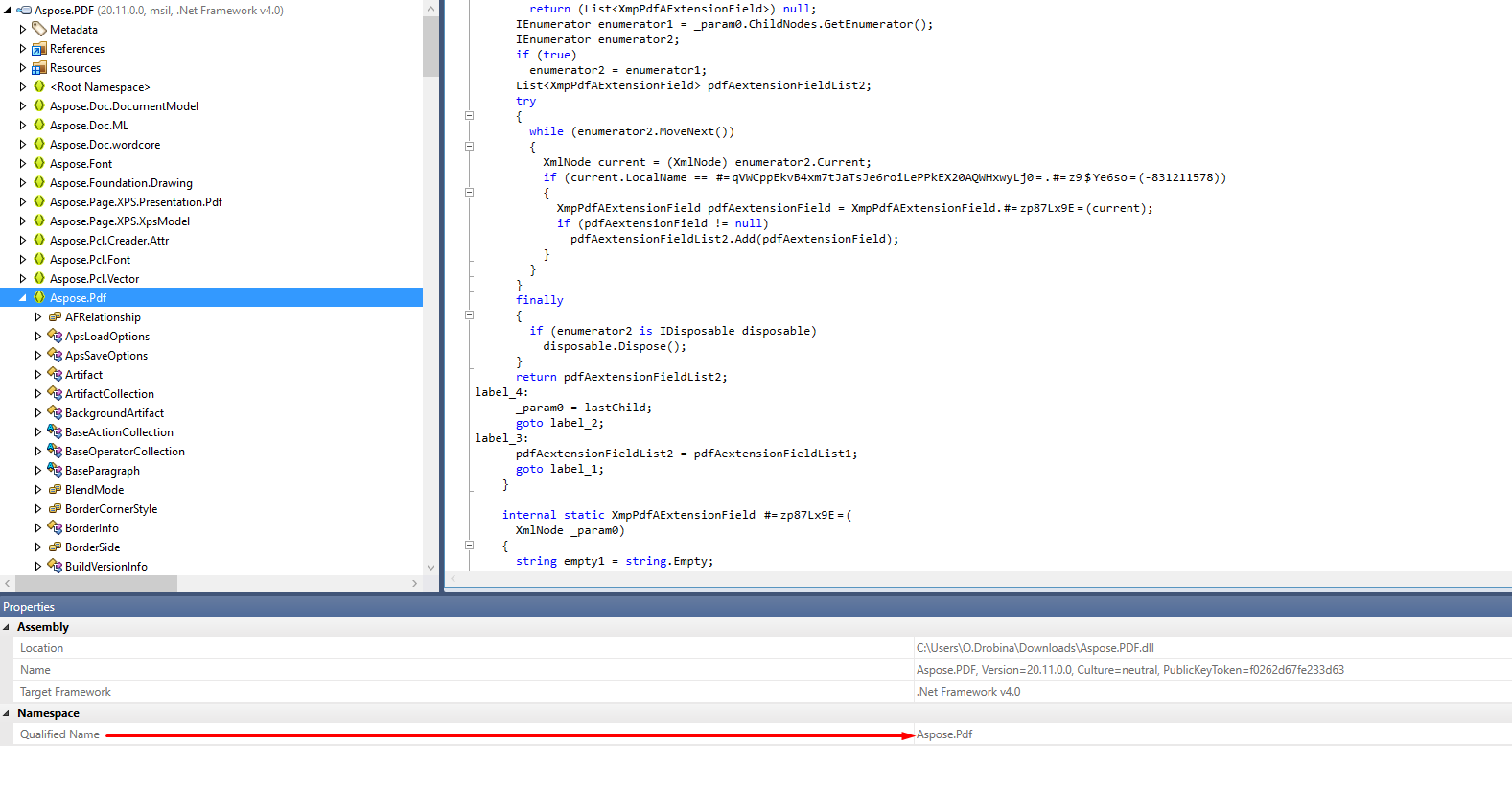Click the ApsLoadOptions class icon
Viewport: 1512px width, 792px height.
55,336
